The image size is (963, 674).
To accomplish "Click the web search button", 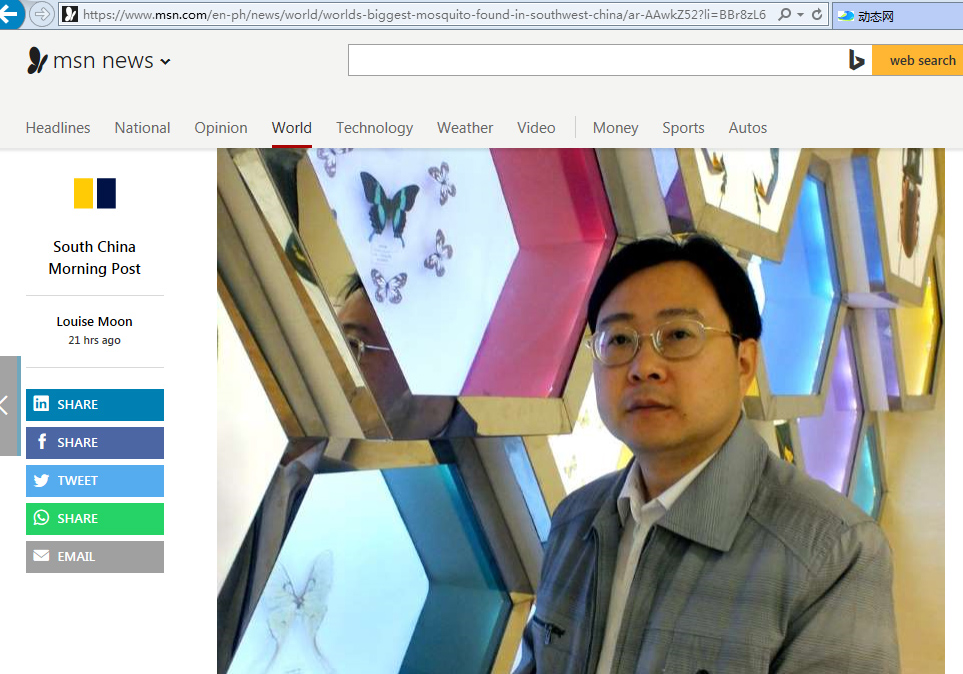I will (x=918, y=60).
